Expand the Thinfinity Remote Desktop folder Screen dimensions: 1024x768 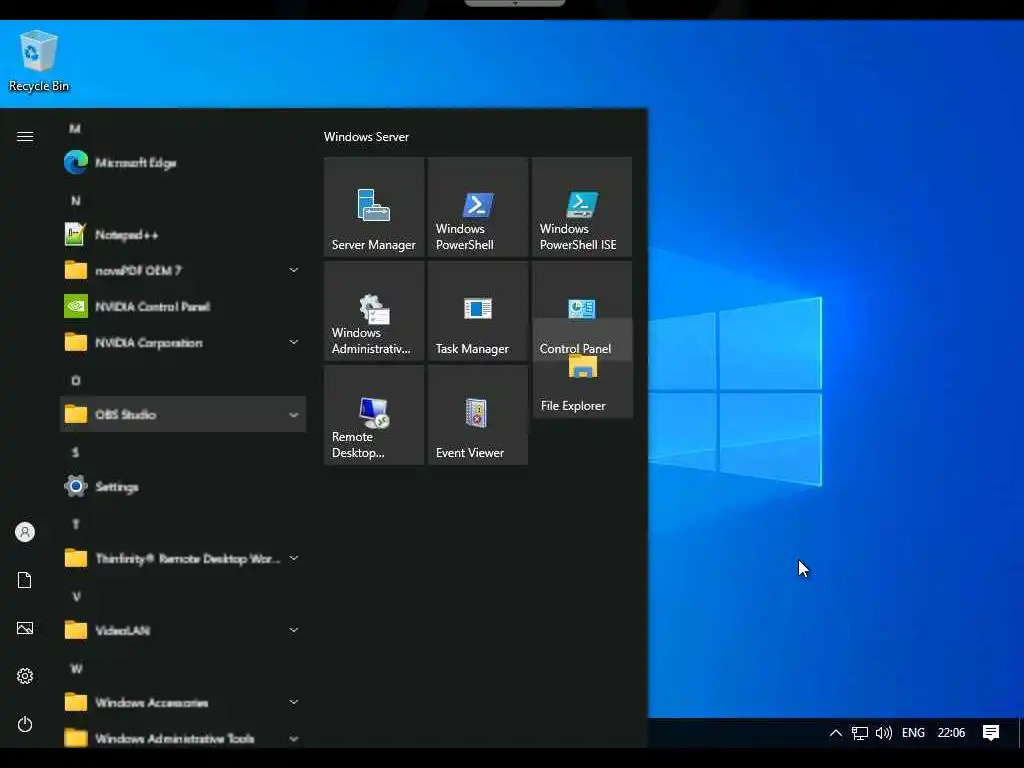183,558
